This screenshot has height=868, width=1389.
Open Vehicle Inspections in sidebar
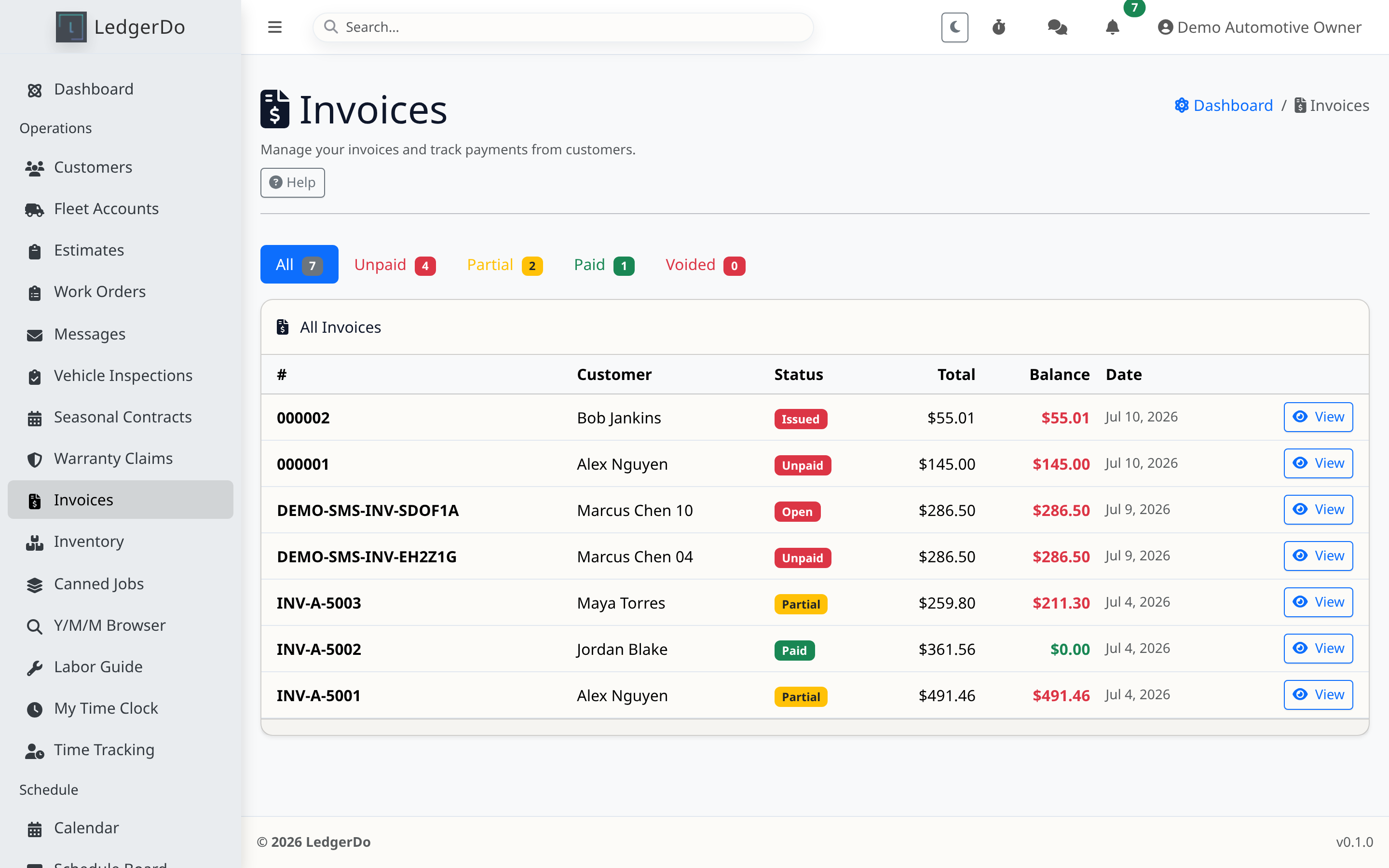(x=121, y=376)
